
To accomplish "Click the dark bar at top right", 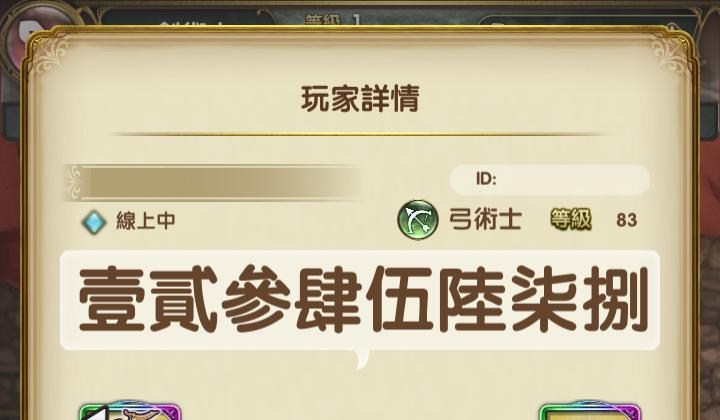I will tap(588, 23).
